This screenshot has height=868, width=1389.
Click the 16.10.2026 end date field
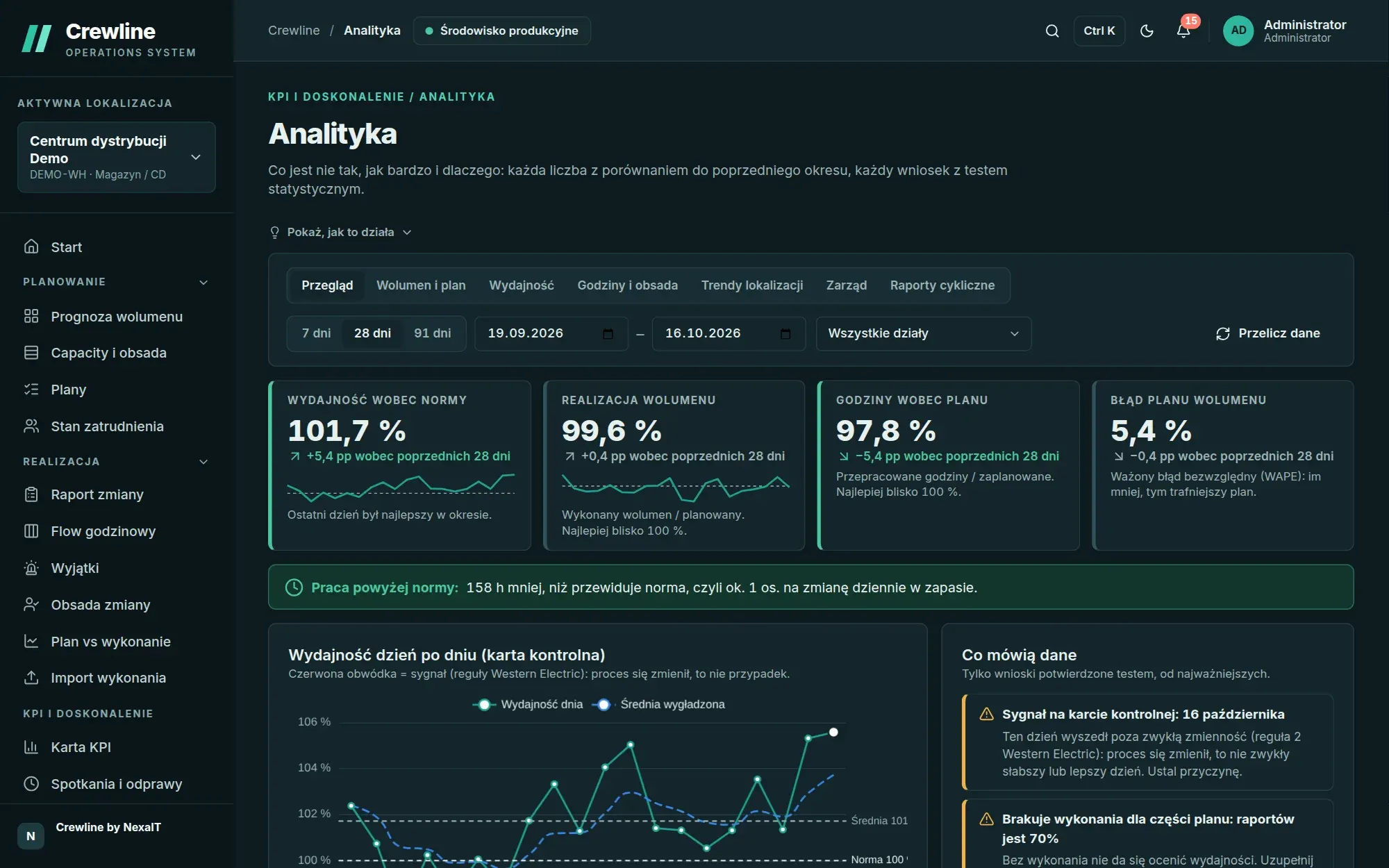coord(729,334)
